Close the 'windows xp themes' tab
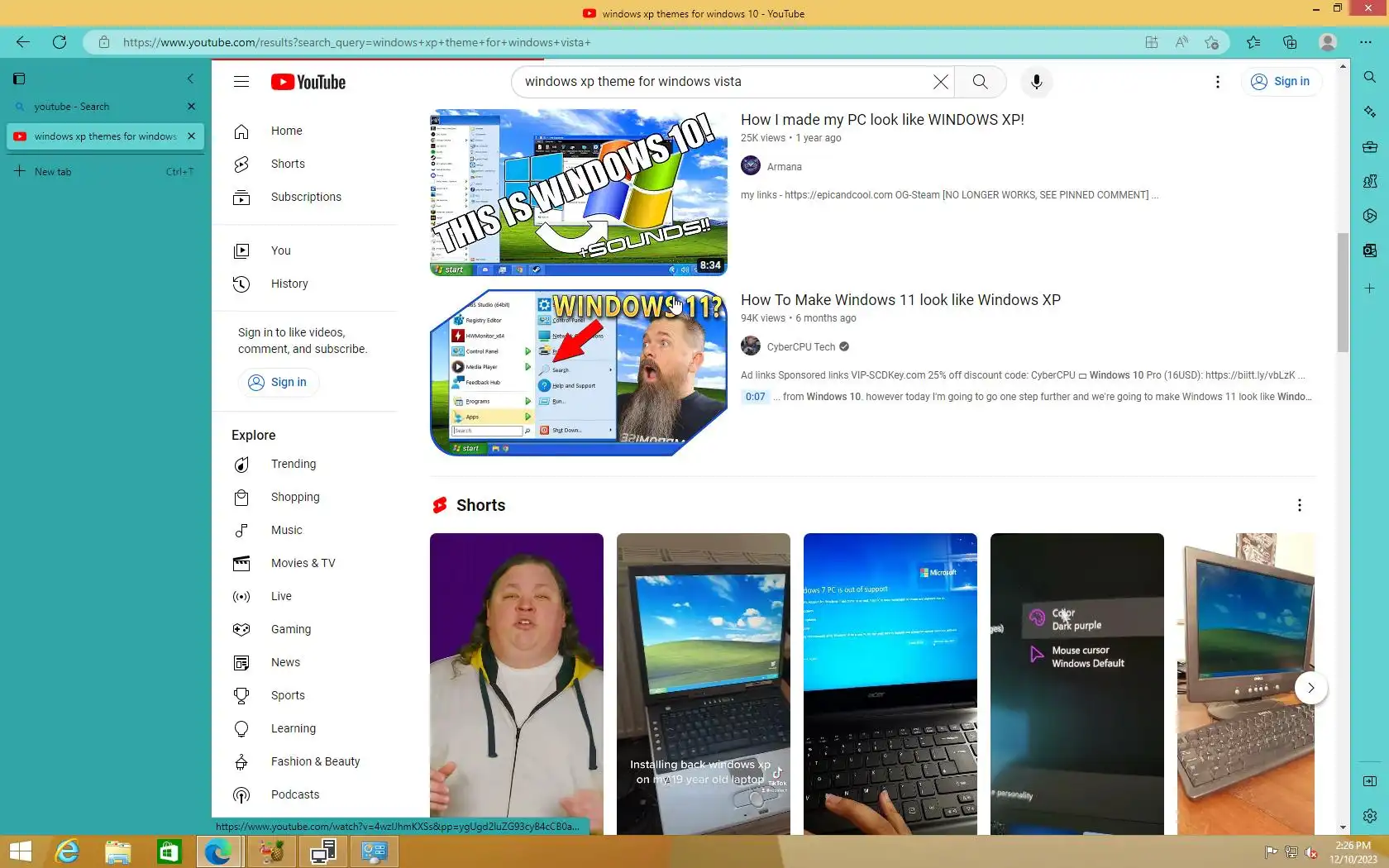Viewport: 1389px width, 868px height. point(191,136)
